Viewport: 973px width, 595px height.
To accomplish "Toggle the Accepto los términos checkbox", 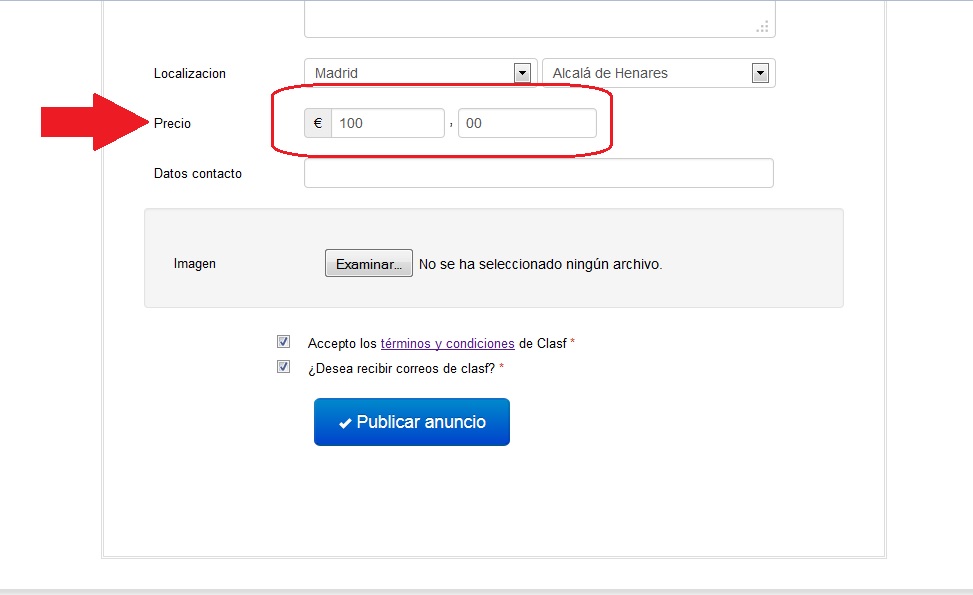I will [x=283, y=342].
